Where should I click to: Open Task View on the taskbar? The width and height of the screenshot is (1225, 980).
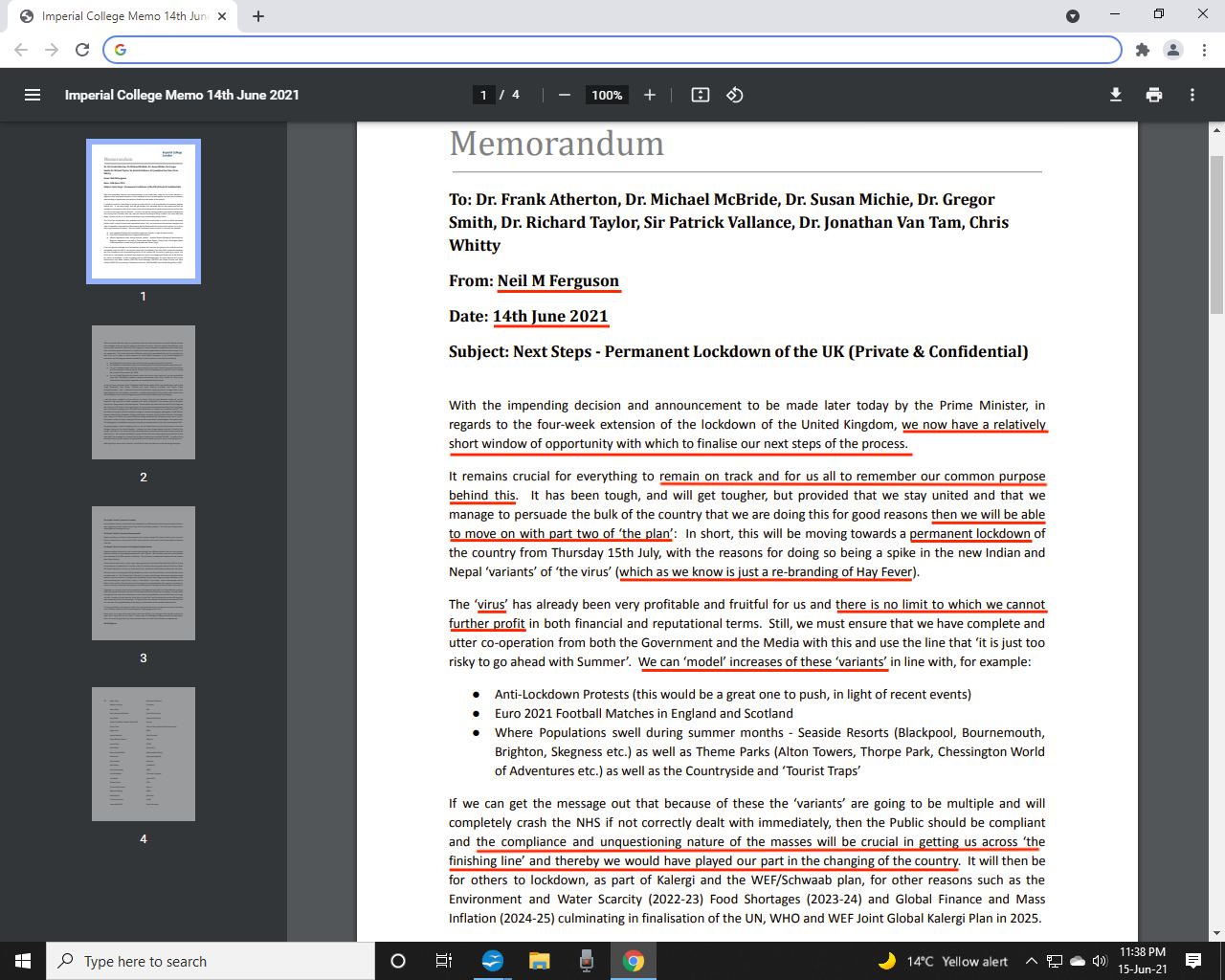(x=443, y=961)
